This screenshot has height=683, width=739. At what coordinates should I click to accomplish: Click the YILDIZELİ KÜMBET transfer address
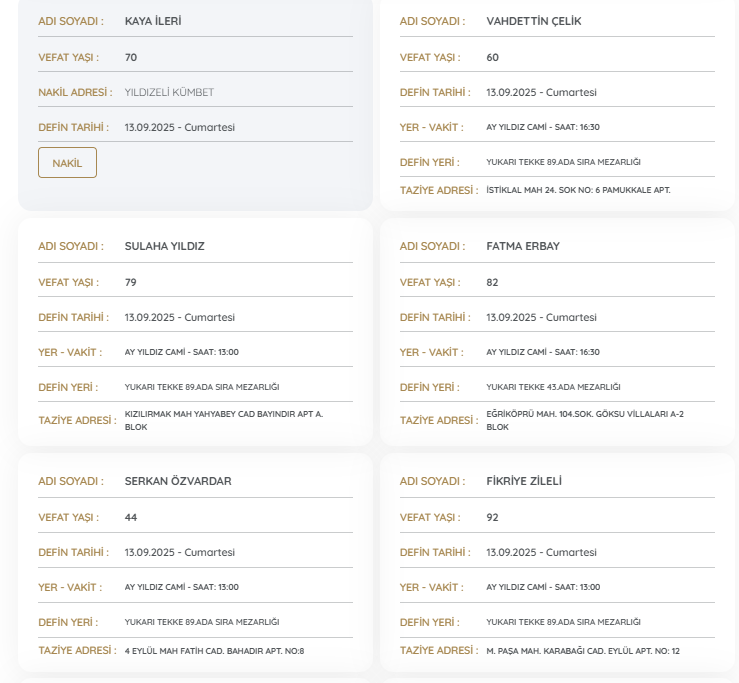[169, 92]
